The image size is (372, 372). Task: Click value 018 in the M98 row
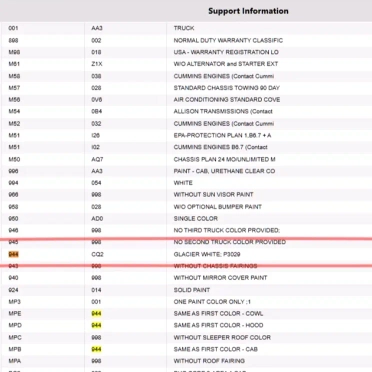[x=96, y=52]
